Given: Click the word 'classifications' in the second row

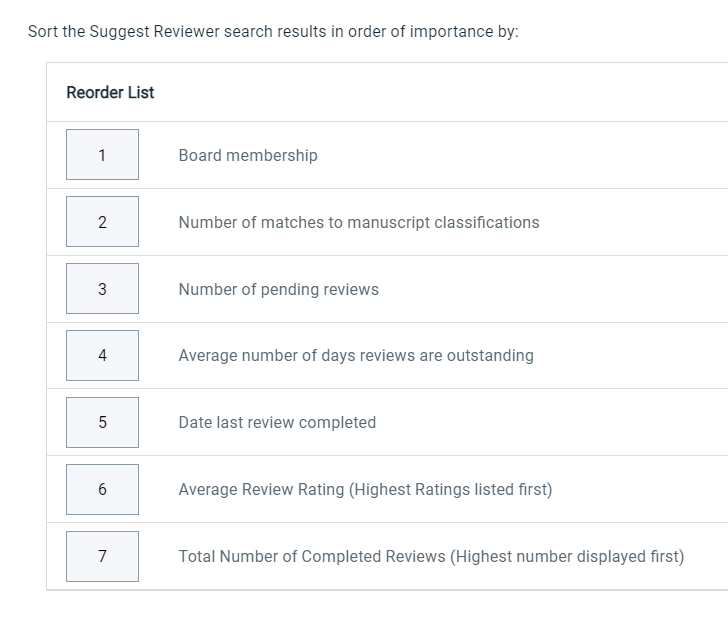Looking at the screenshot, I should pyautogui.click(x=487, y=222).
